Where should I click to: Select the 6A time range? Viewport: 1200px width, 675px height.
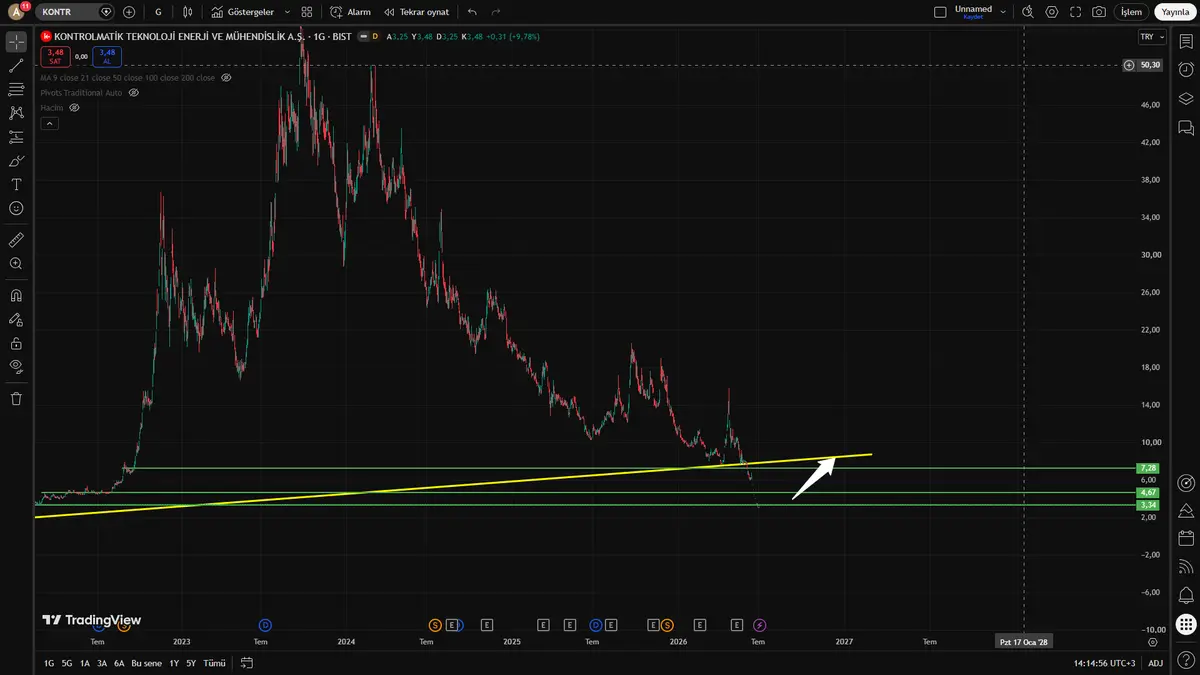pyautogui.click(x=119, y=663)
